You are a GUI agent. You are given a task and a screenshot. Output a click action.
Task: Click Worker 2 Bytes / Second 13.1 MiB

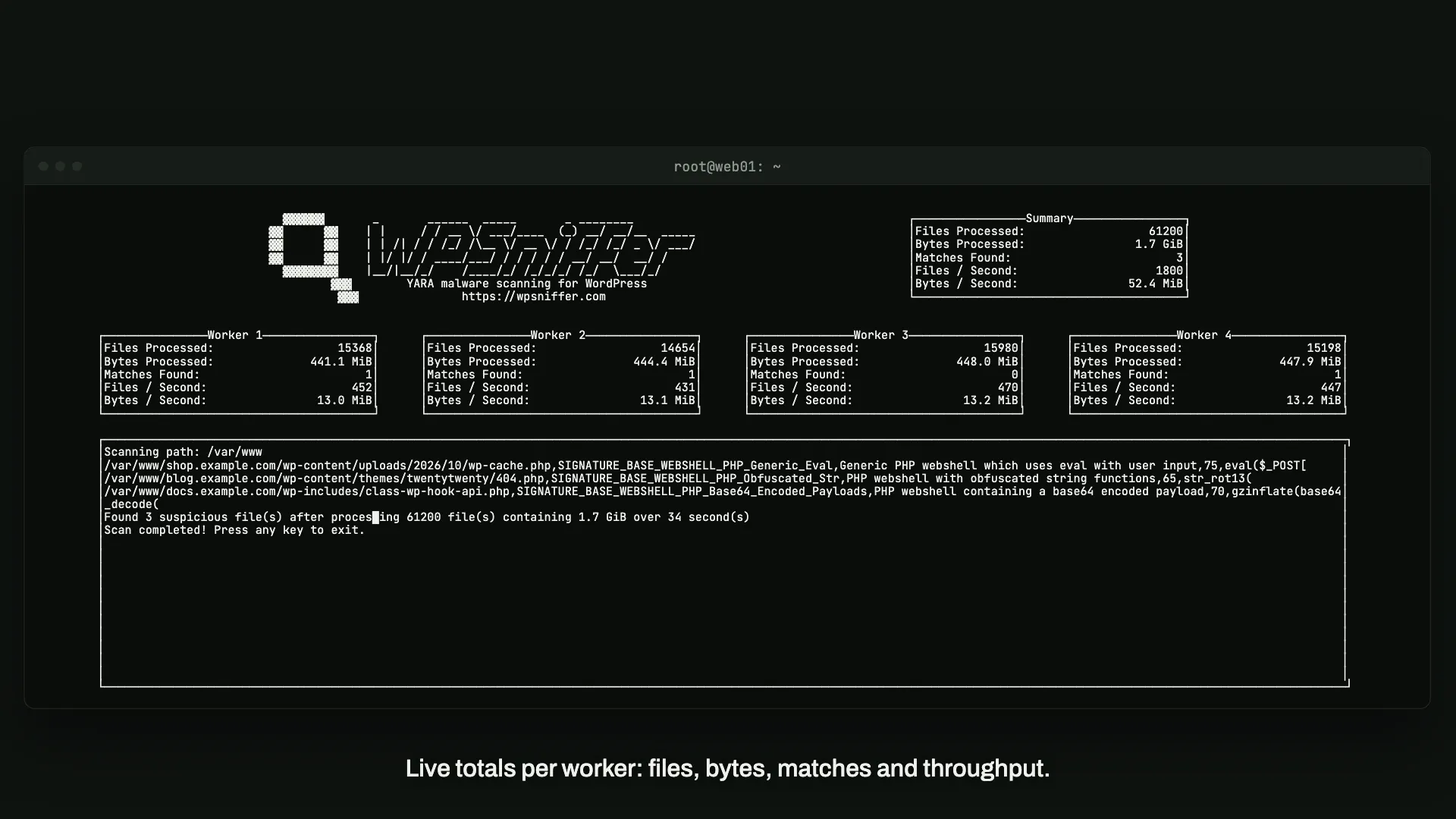667,400
